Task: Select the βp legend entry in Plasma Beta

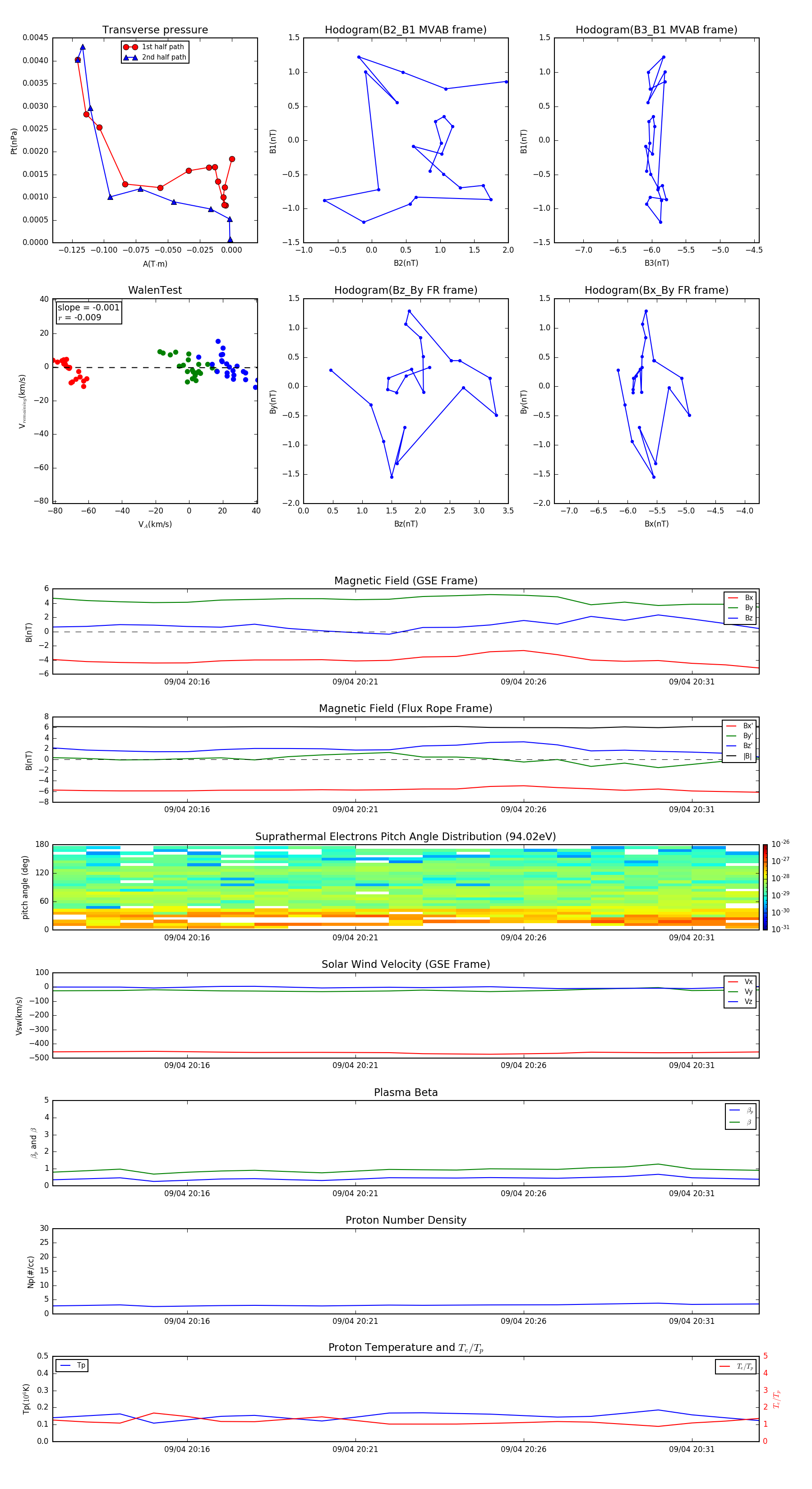Action: (741, 1110)
